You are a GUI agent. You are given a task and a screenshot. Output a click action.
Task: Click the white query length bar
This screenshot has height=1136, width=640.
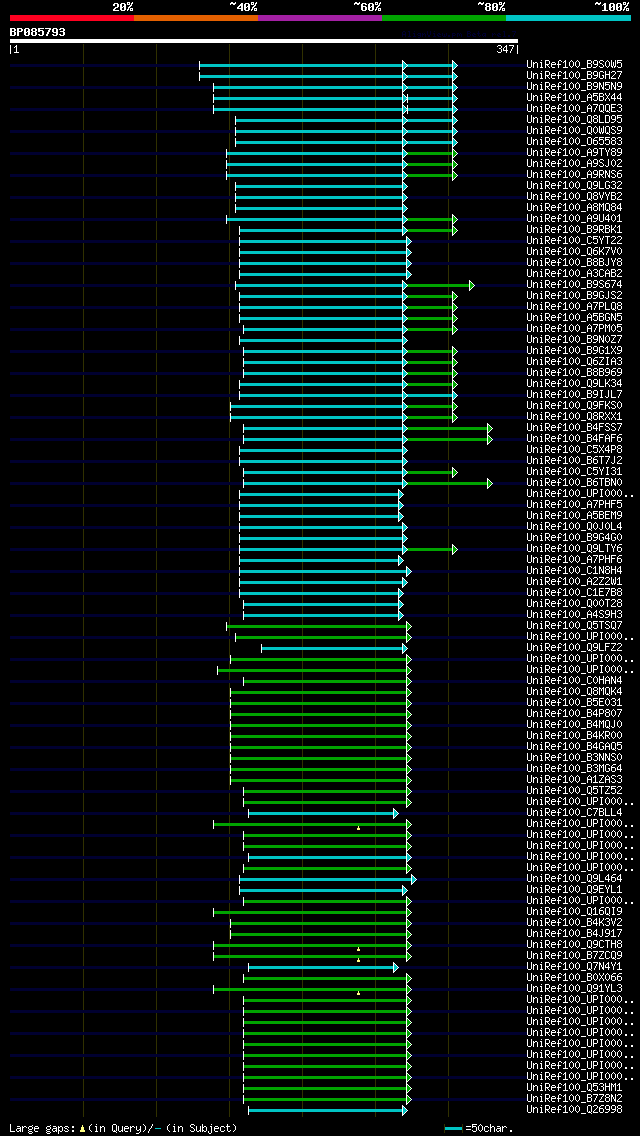[264, 41]
